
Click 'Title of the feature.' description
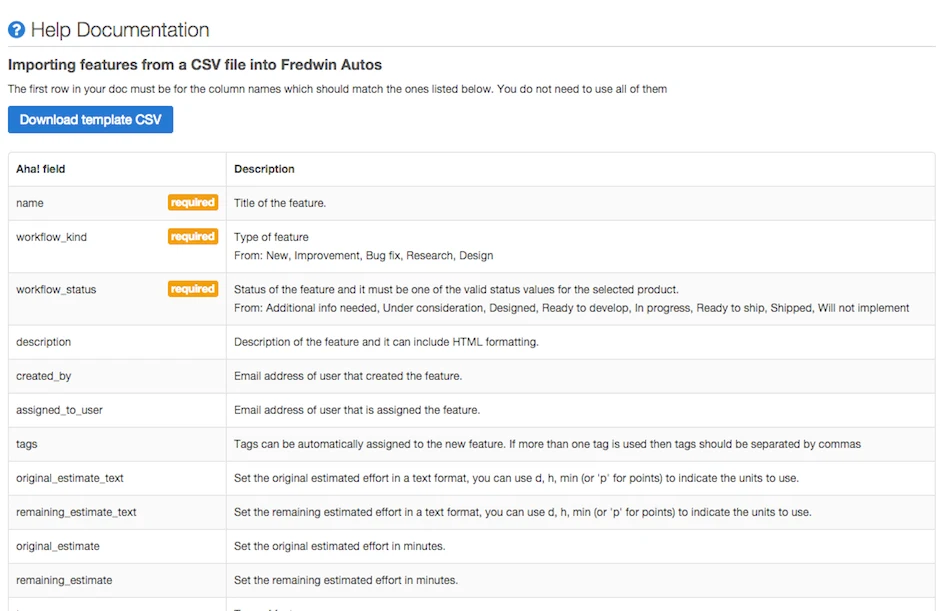click(x=280, y=203)
